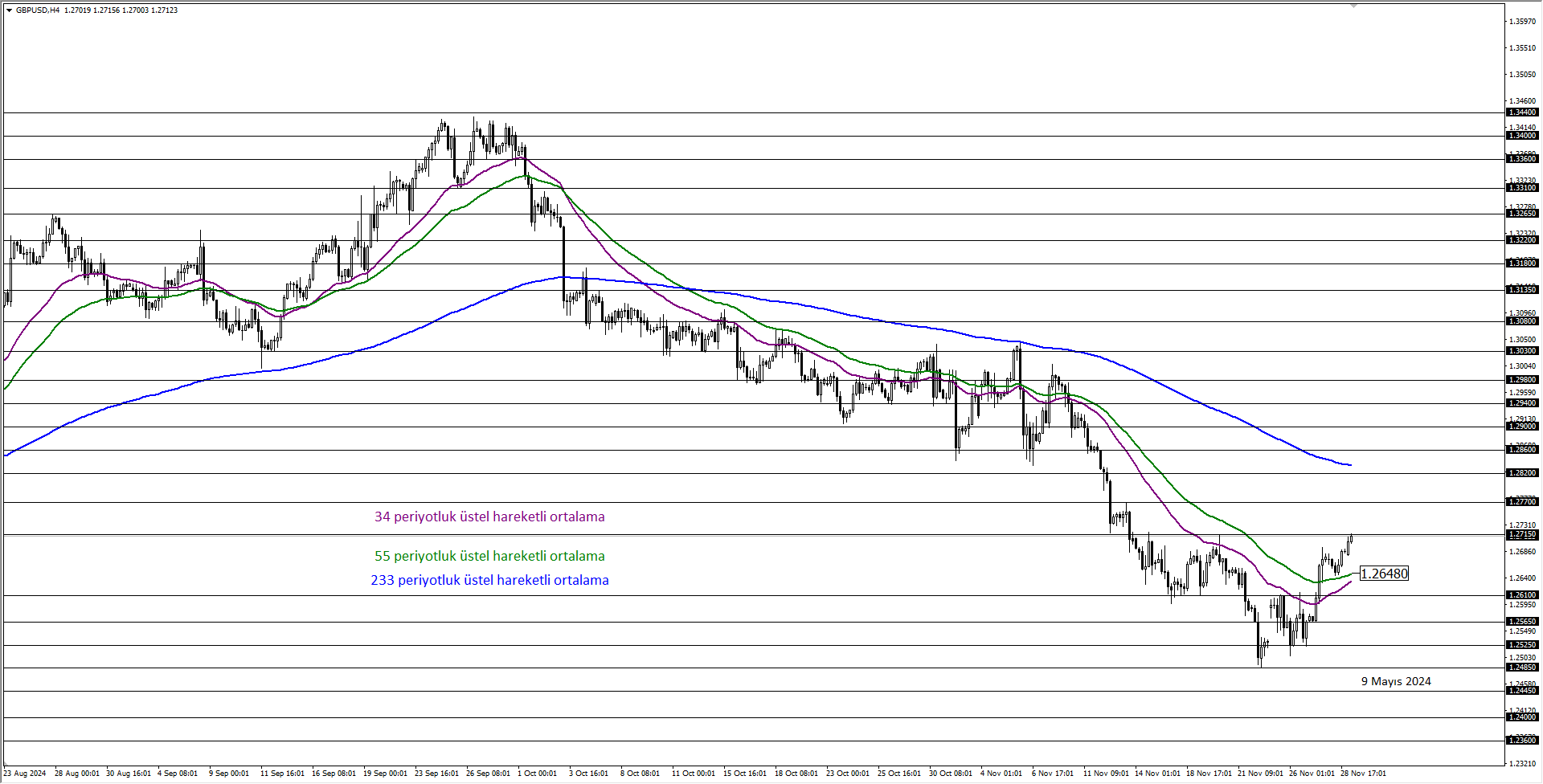Click the 1.24450 price level tag
Image resolution: width=1543 pixels, height=784 pixels.
coord(1522,691)
